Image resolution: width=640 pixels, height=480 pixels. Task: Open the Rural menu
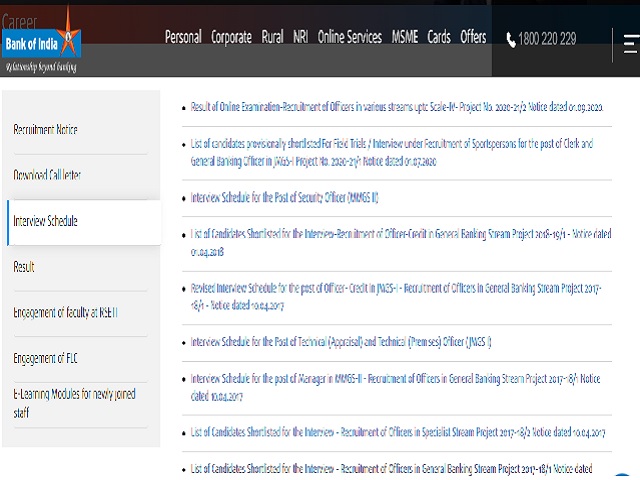pos(272,37)
